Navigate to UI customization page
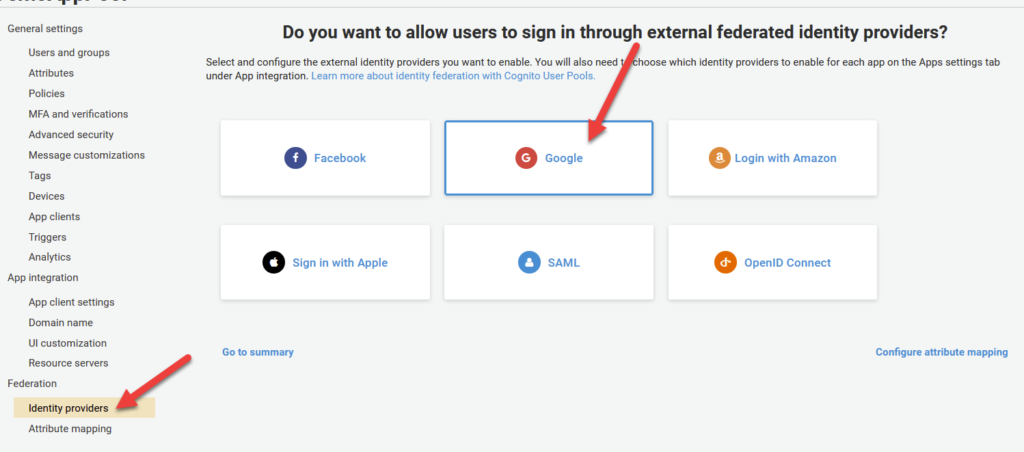 point(67,343)
